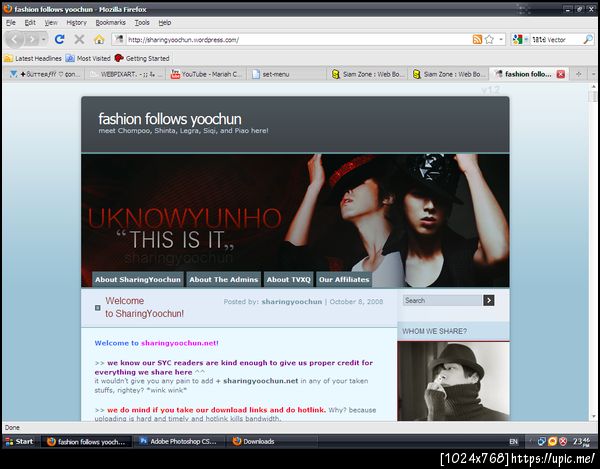Open About SharingYoochun page
Screen dimensions: 600x469
(x=138, y=280)
